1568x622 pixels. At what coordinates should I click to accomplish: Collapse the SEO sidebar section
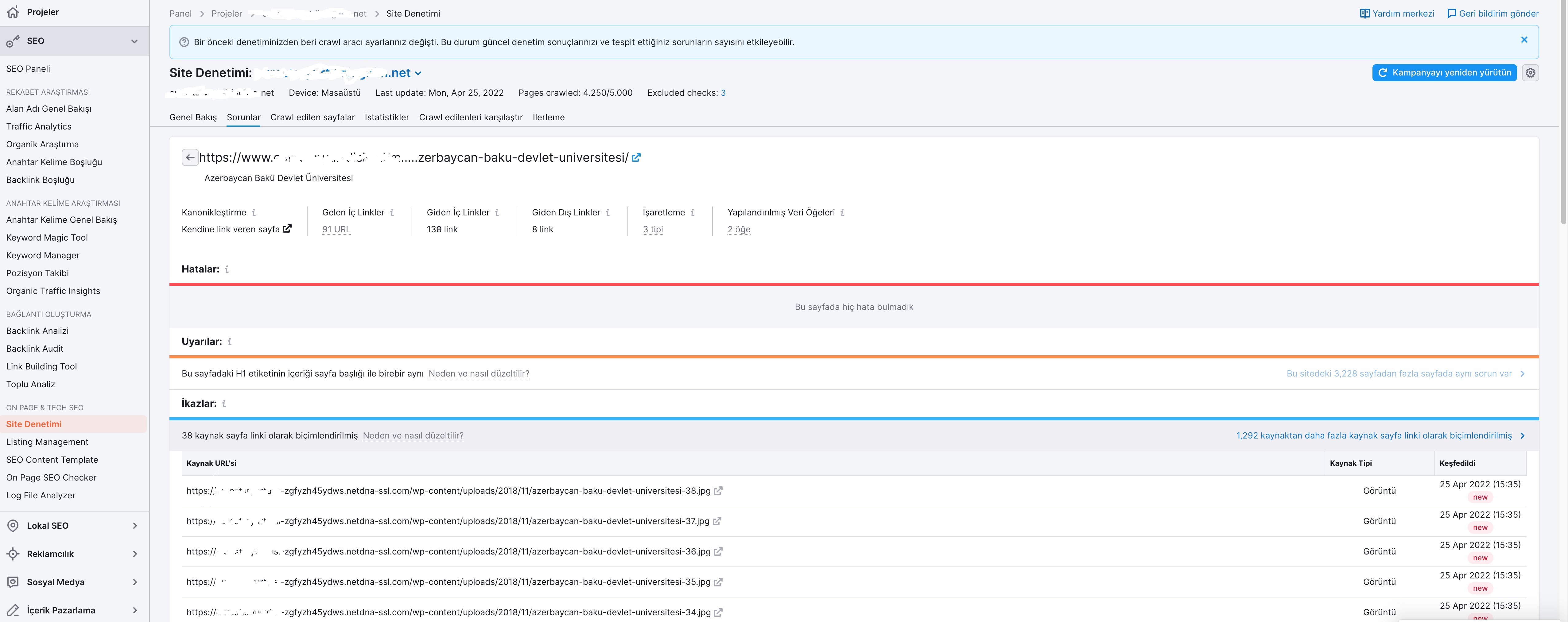click(x=134, y=41)
